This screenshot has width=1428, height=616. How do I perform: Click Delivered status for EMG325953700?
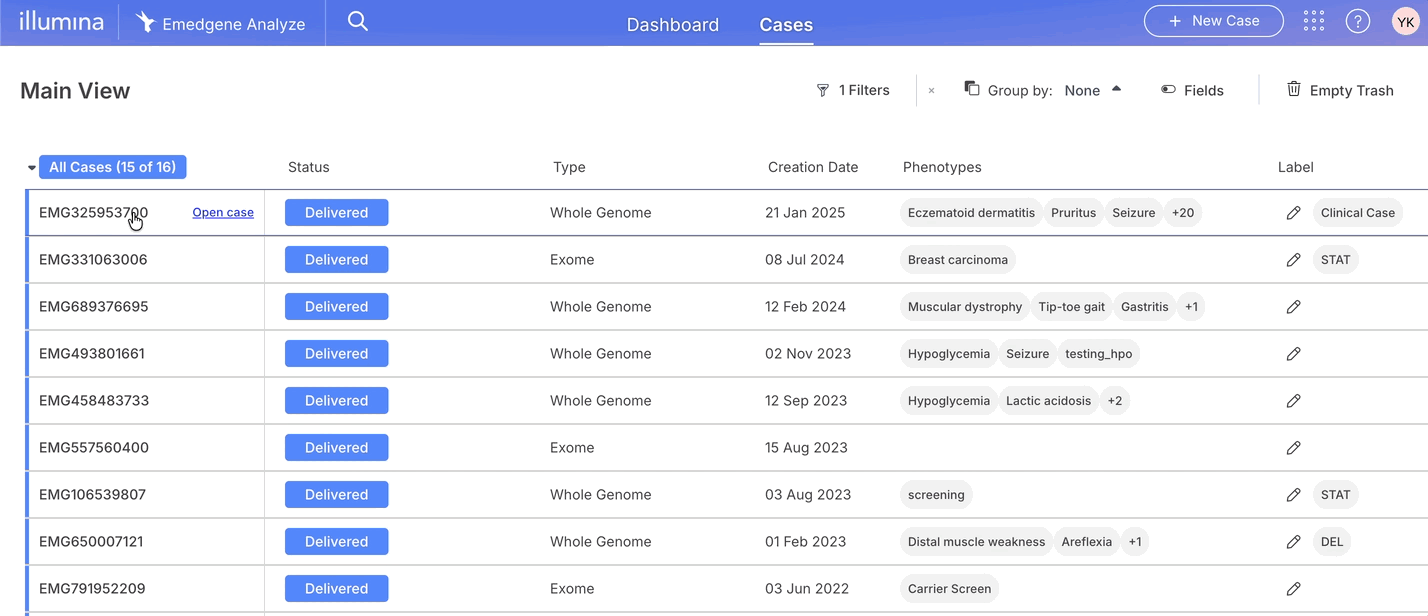point(337,213)
